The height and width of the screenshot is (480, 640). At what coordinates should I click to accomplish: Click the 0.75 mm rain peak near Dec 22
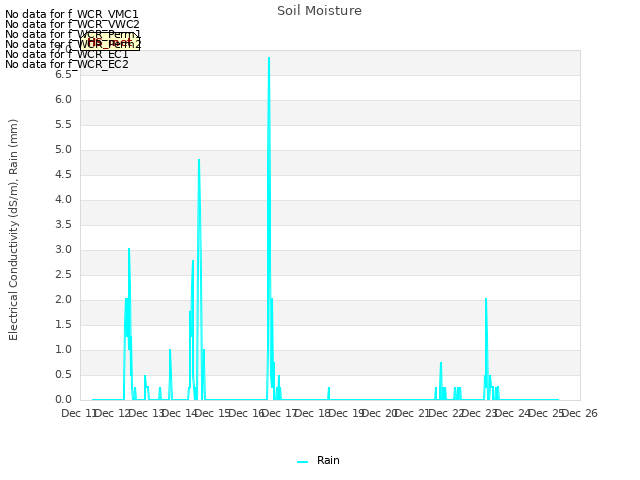tap(441, 364)
